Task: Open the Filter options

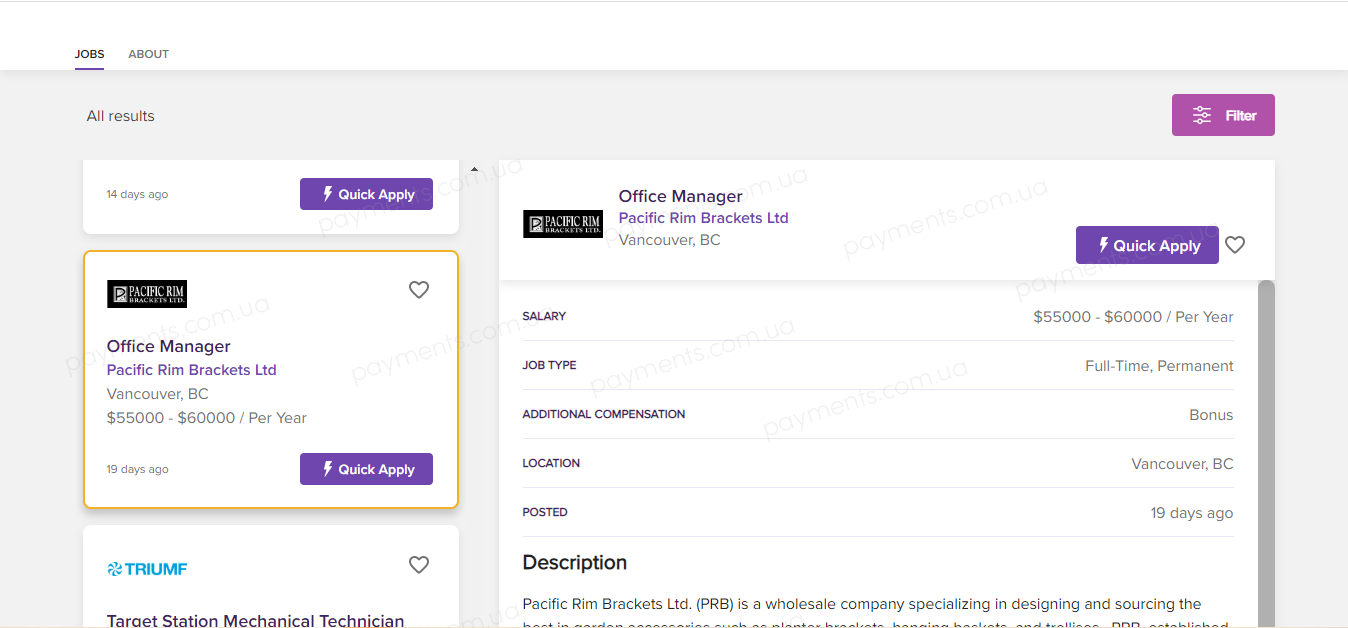Action: coord(1223,115)
